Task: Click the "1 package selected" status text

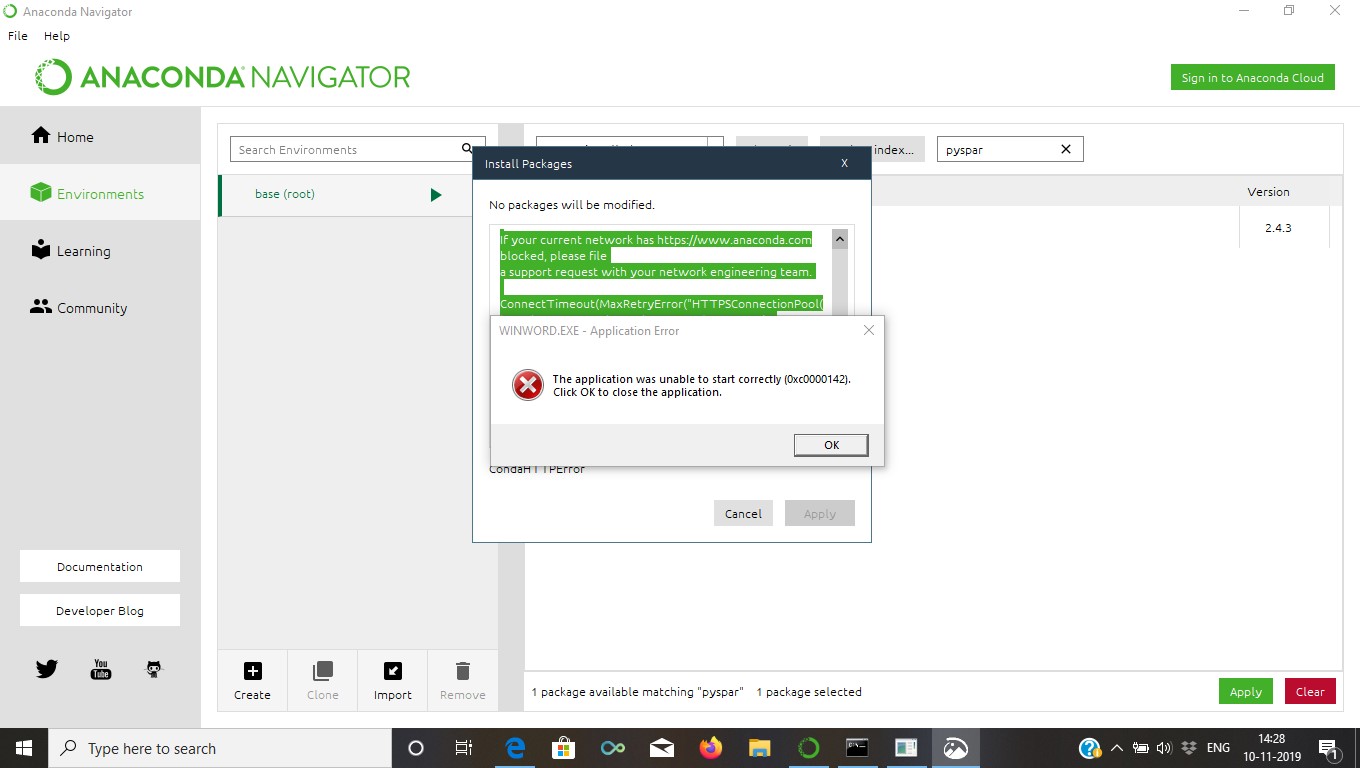Action: pos(808,691)
